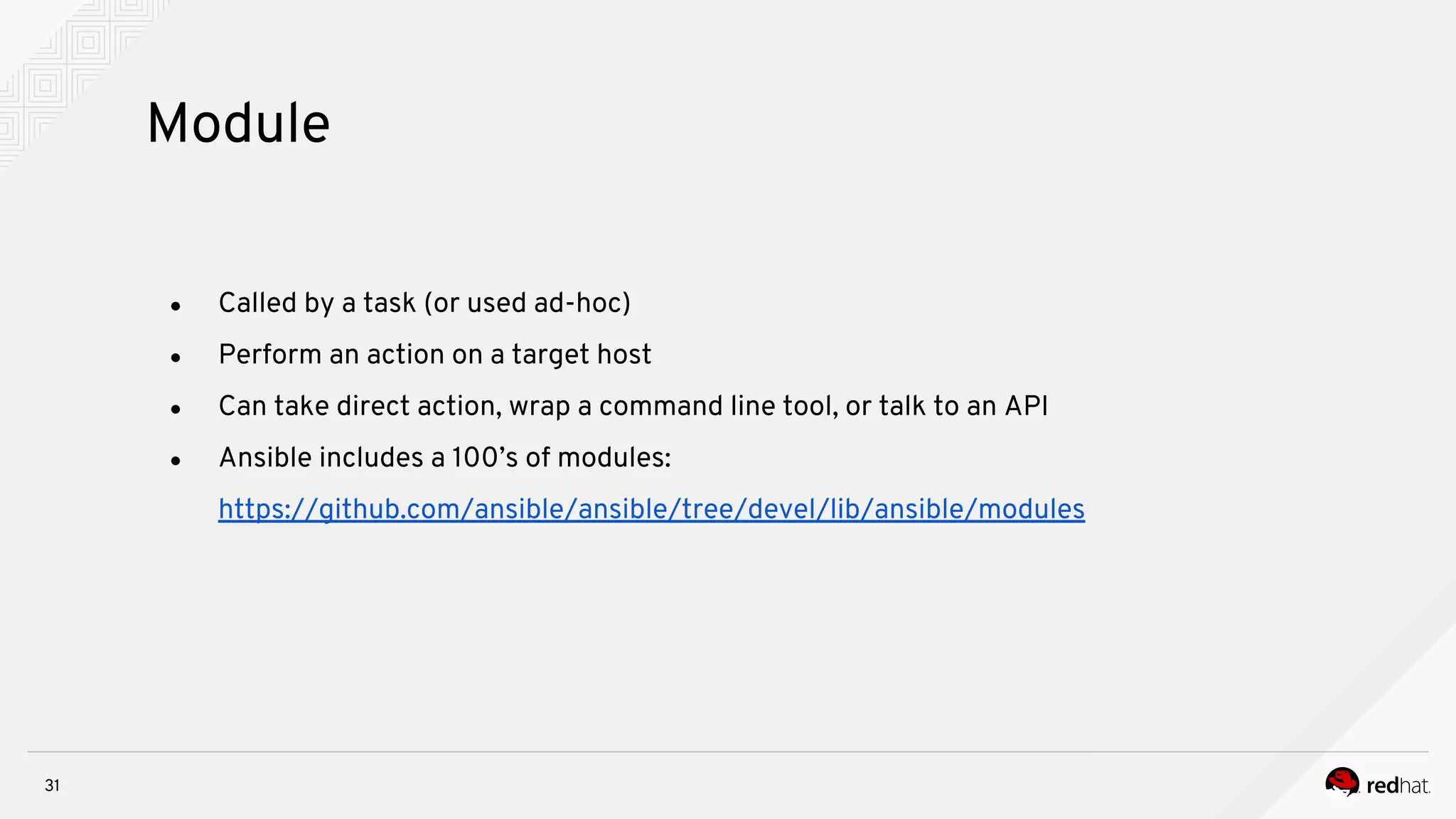
Task: Click slide number 31
Action: 53,786
